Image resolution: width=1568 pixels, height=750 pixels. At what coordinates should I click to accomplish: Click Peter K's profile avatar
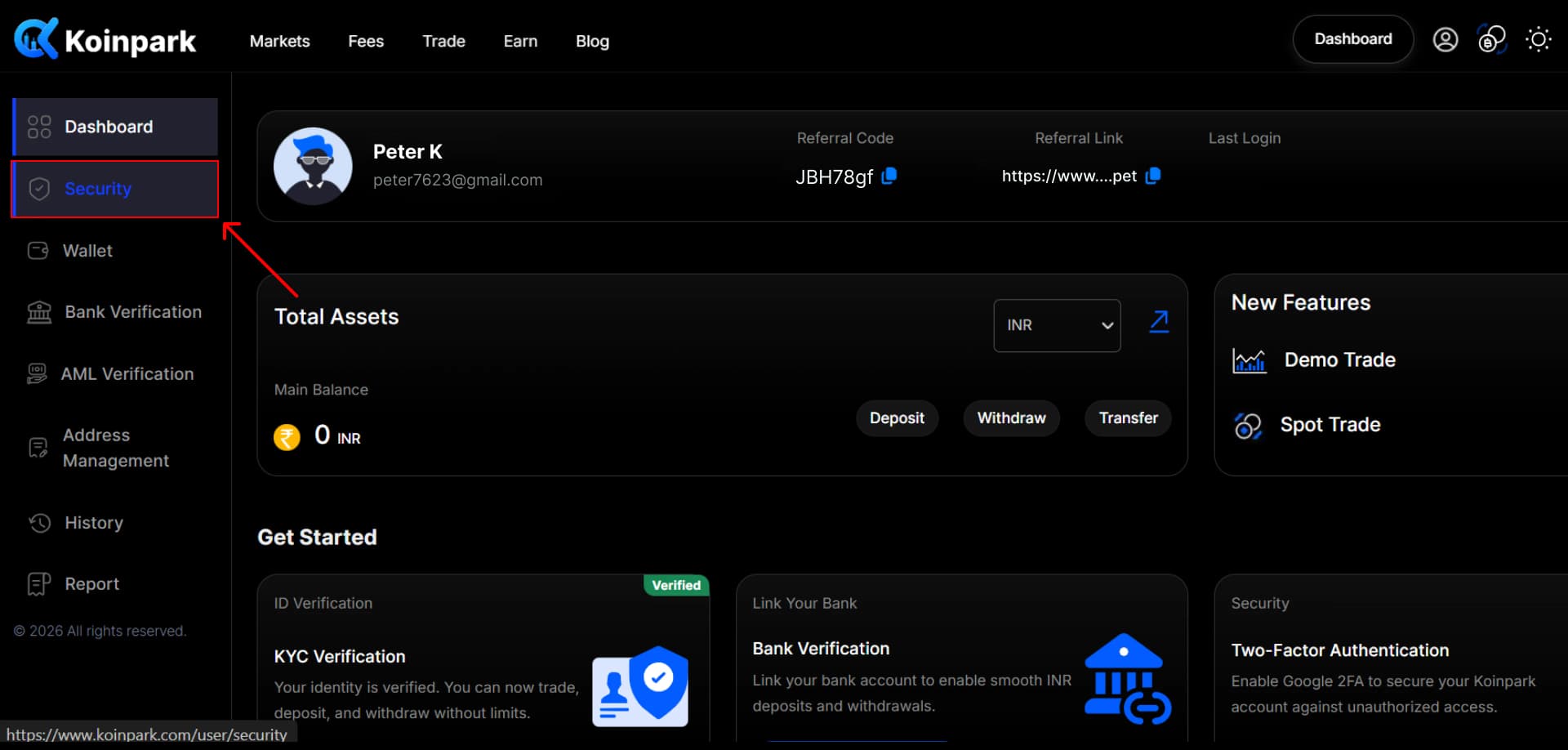pyautogui.click(x=313, y=166)
